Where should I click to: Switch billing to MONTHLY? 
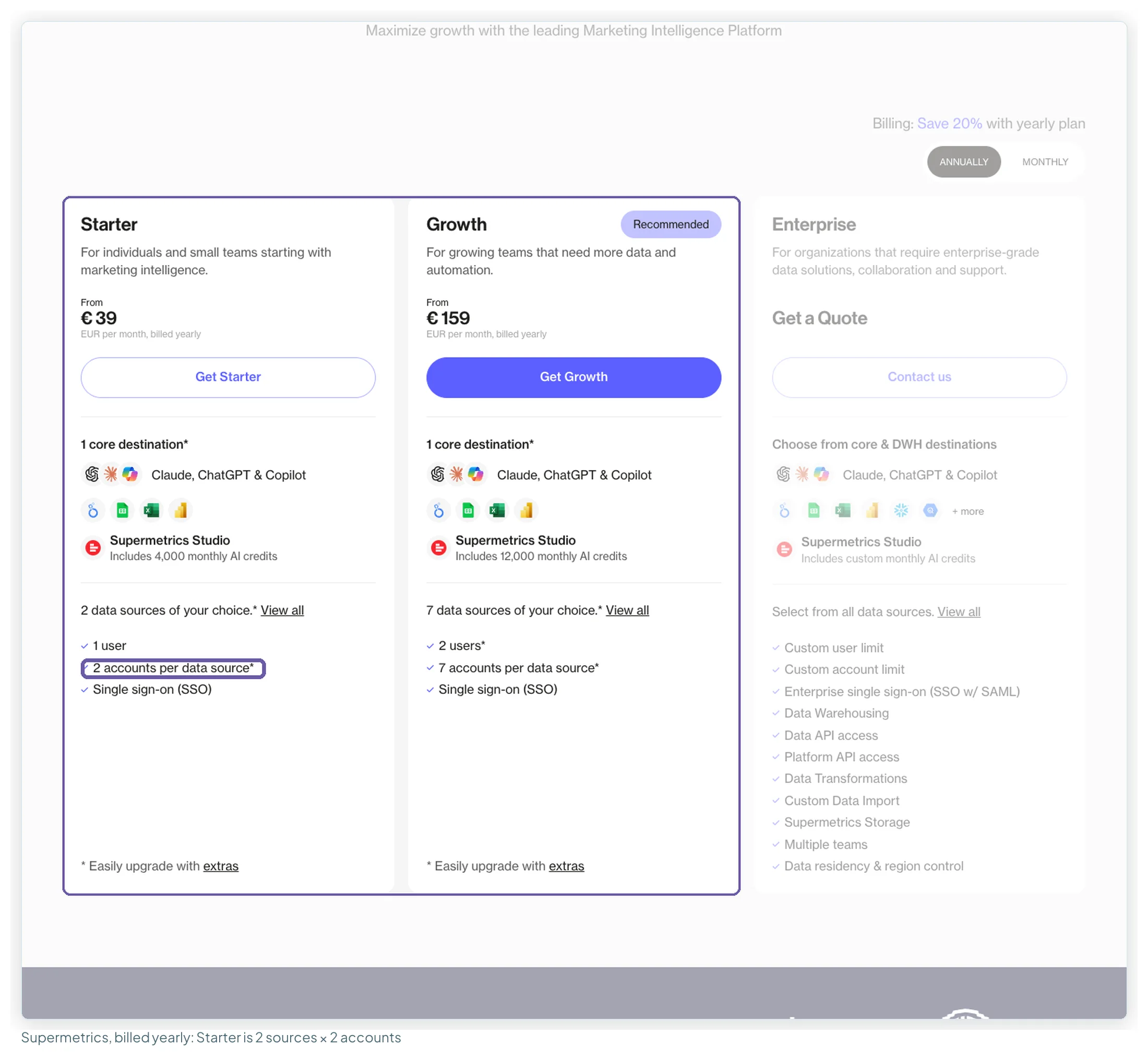pos(1046,162)
